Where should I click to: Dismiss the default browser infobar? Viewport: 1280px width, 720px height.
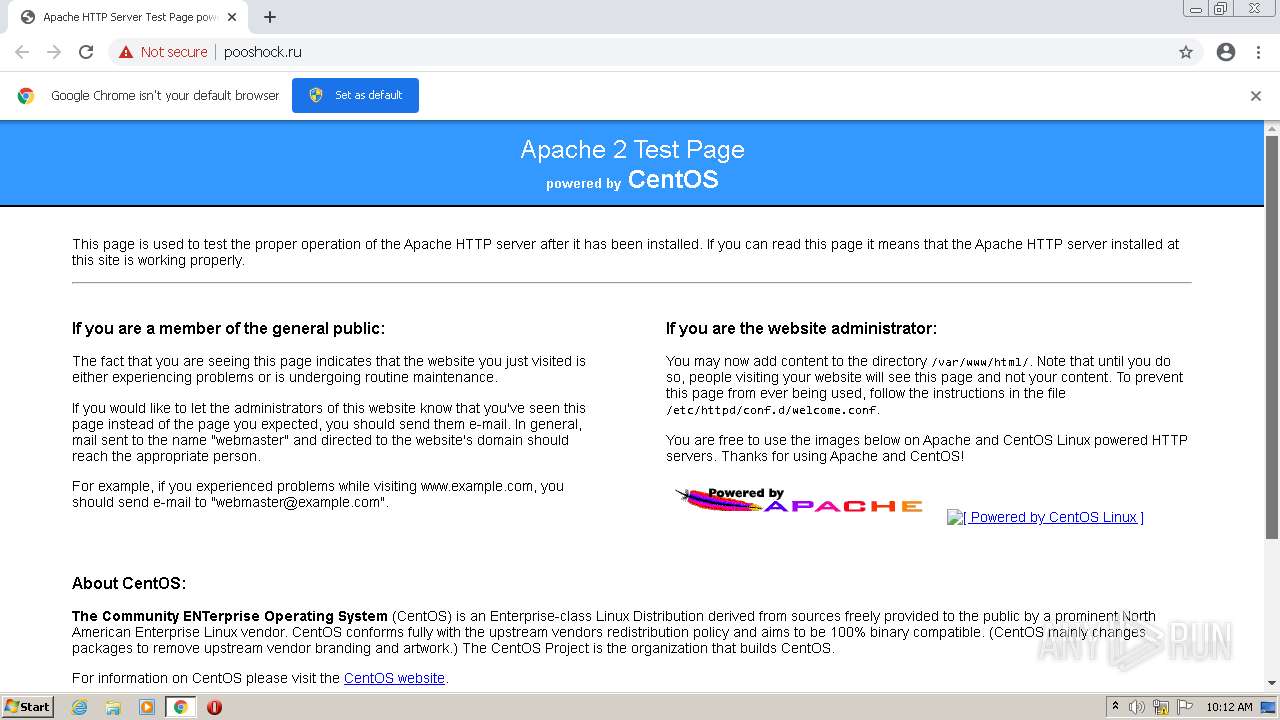pyautogui.click(x=1256, y=96)
